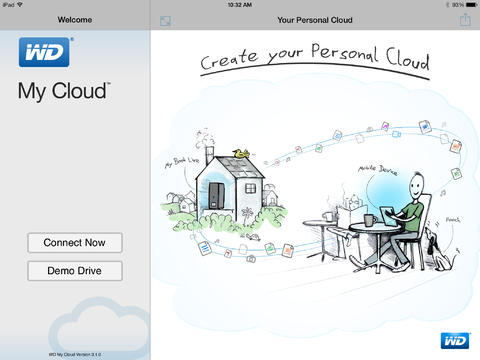Click the house illustration with My Book Live
The height and width of the screenshot is (360, 480).
point(230,190)
